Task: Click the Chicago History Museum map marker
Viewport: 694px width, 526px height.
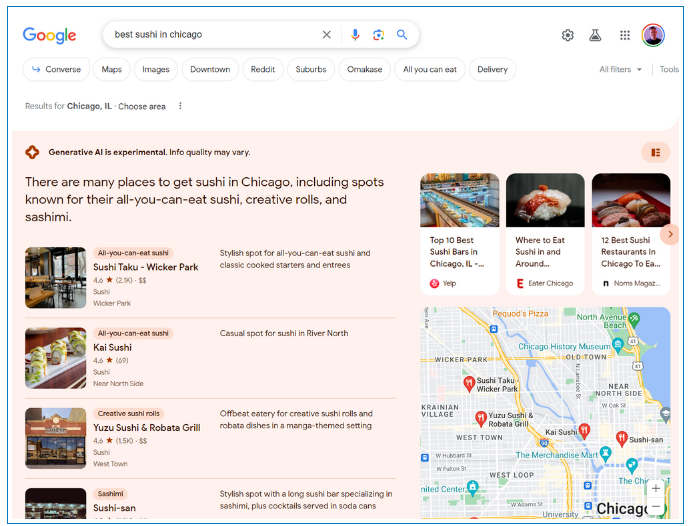Action: (618, 344)
